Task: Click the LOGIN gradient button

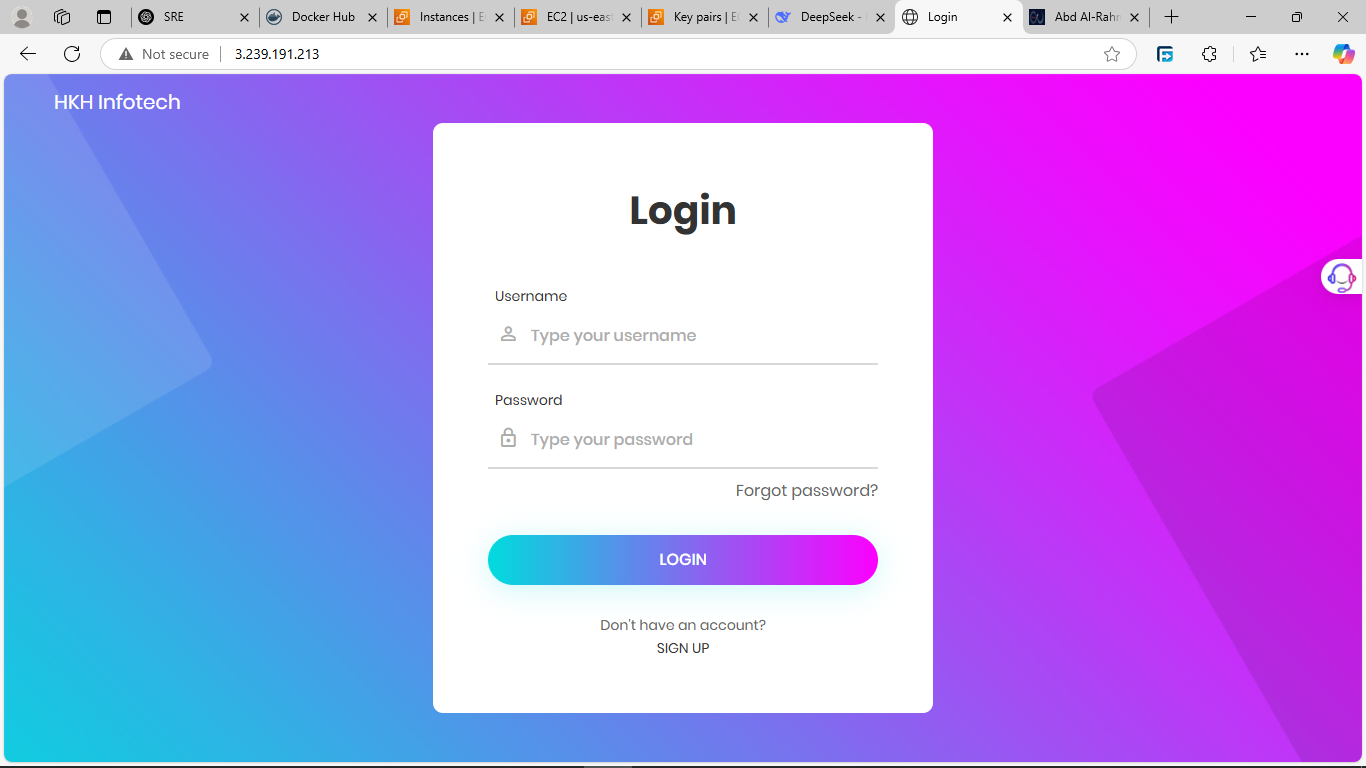Action: [683, 560]
